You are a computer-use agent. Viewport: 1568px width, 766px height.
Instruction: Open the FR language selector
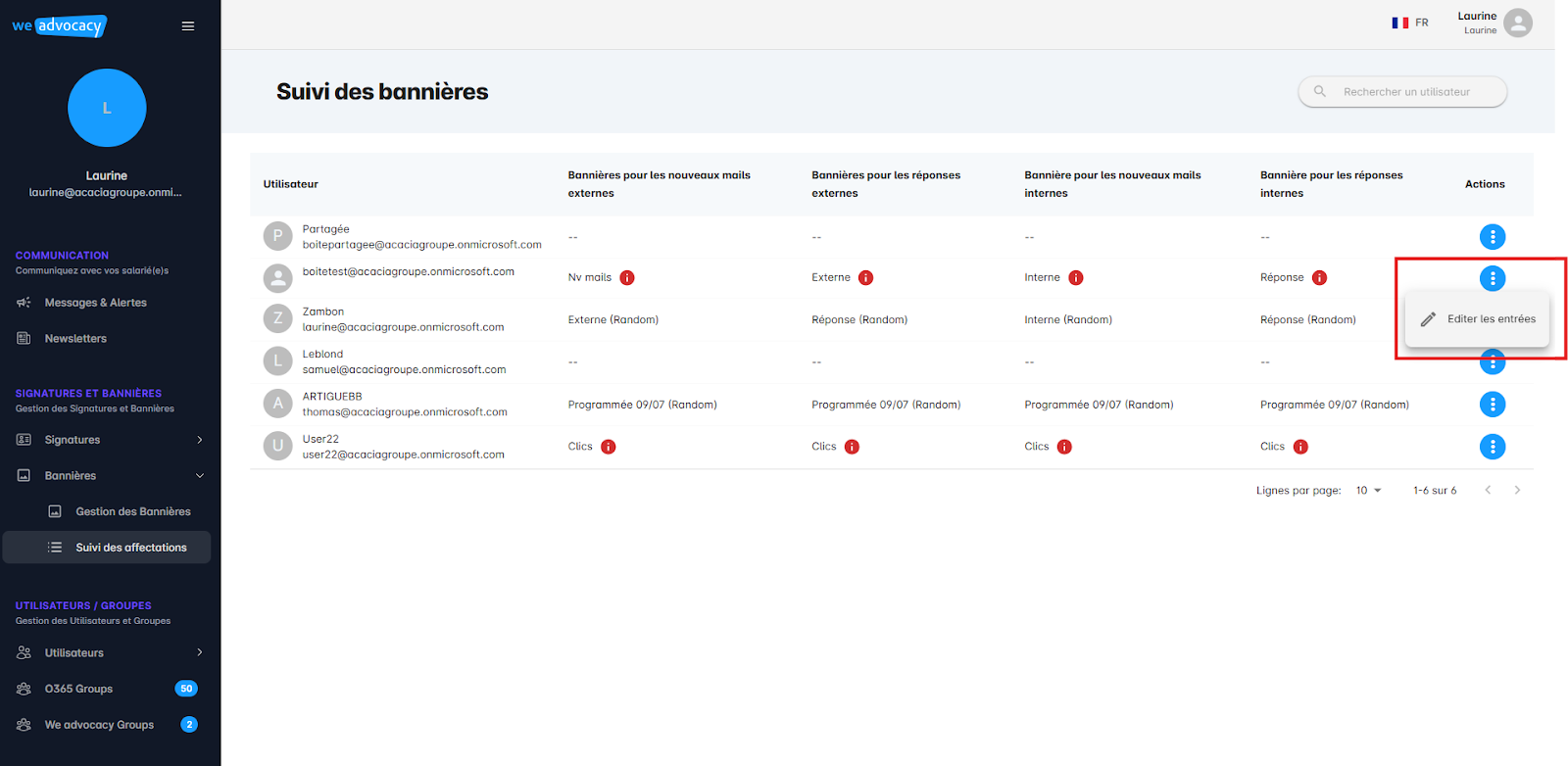[x=1410, y=23]
